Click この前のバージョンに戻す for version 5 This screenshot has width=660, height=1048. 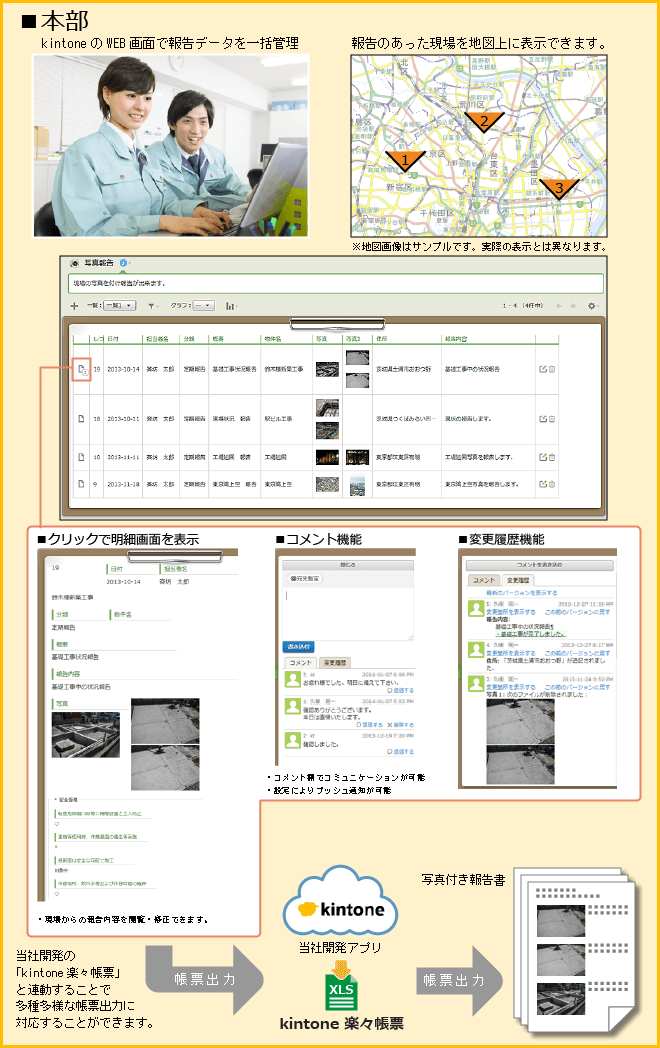point(576,612)
